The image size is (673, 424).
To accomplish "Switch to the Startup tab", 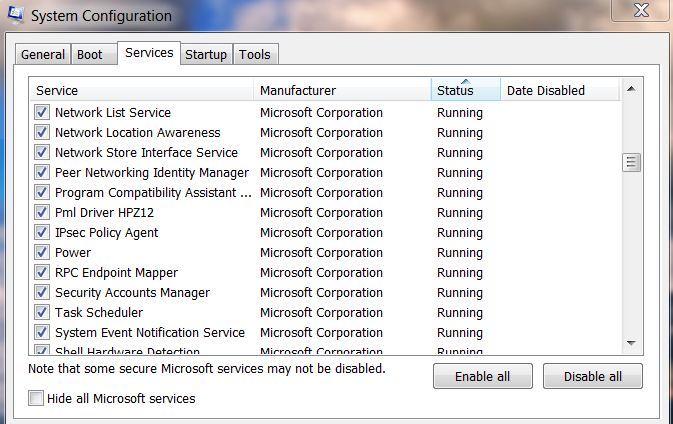I will pos(206,55).
